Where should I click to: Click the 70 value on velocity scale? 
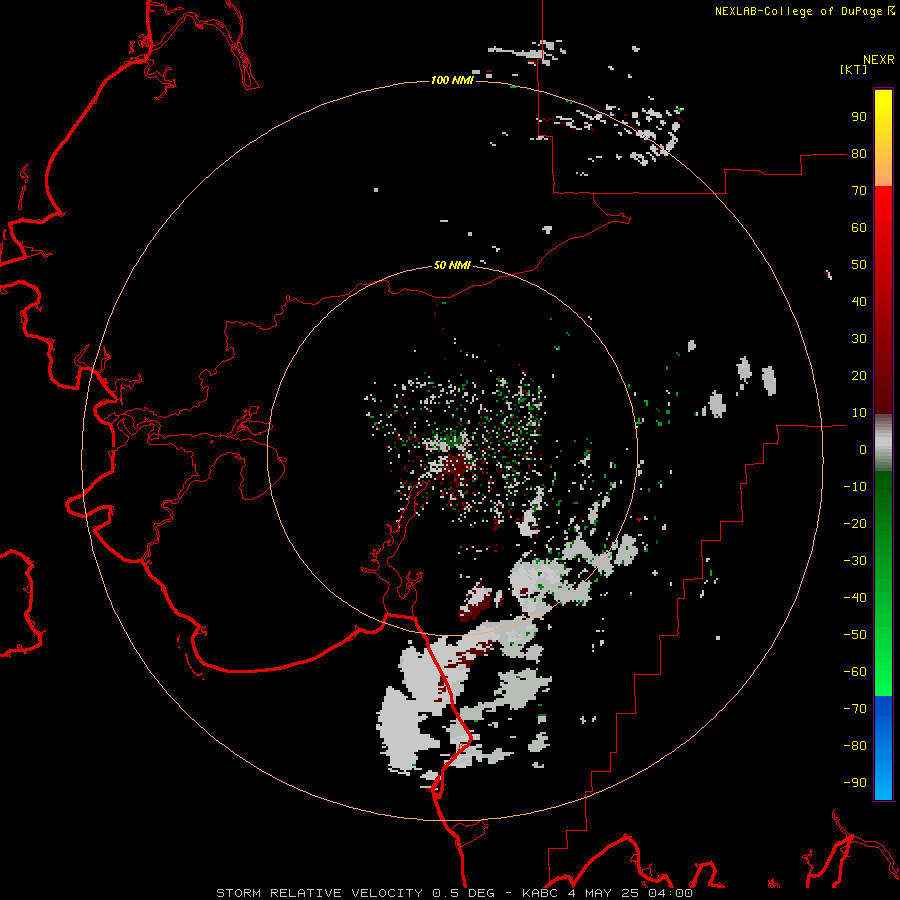859,191
